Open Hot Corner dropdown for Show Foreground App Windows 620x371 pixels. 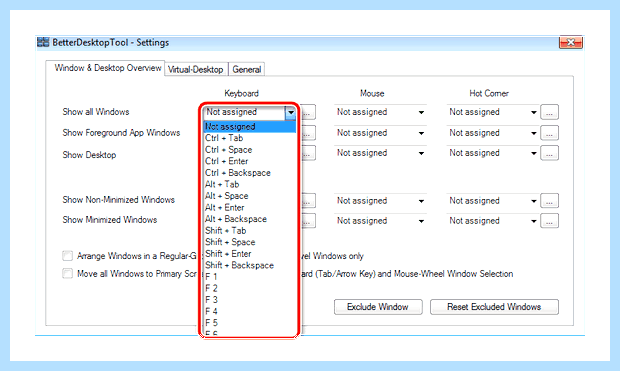coord(493,133)
